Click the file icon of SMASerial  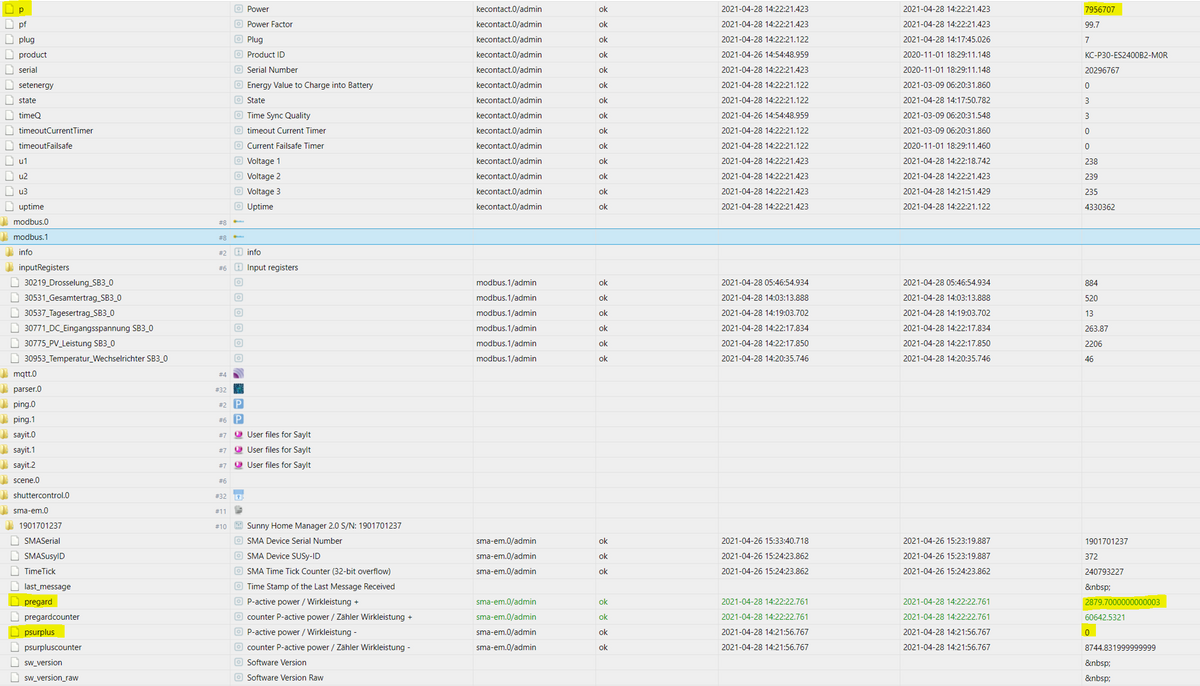tap(14, 541)
